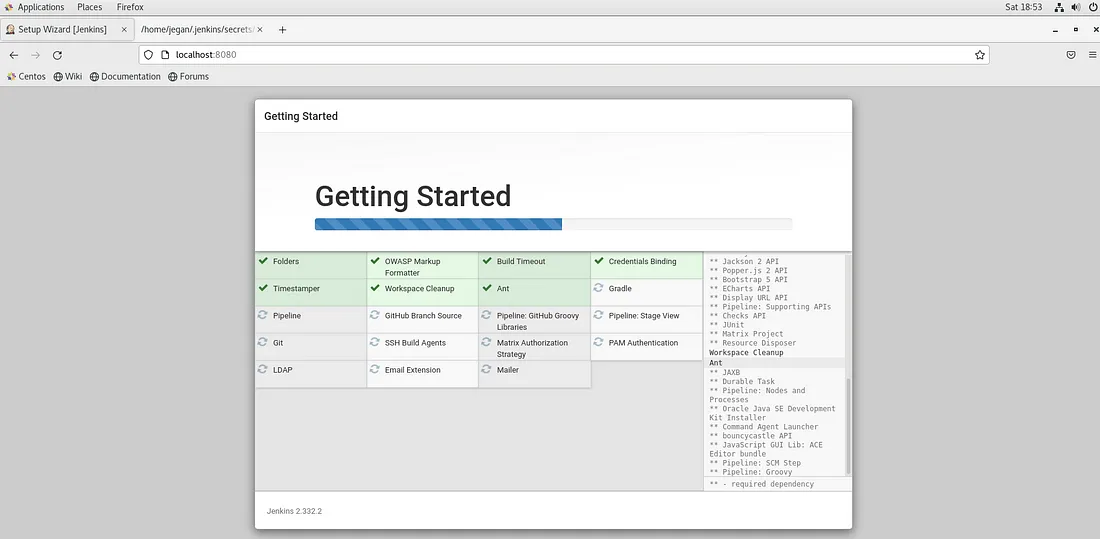The width and height of the screenshot is (1100, 539).
Task: Bookmark this page with the star icon
Action: [980, 55]
